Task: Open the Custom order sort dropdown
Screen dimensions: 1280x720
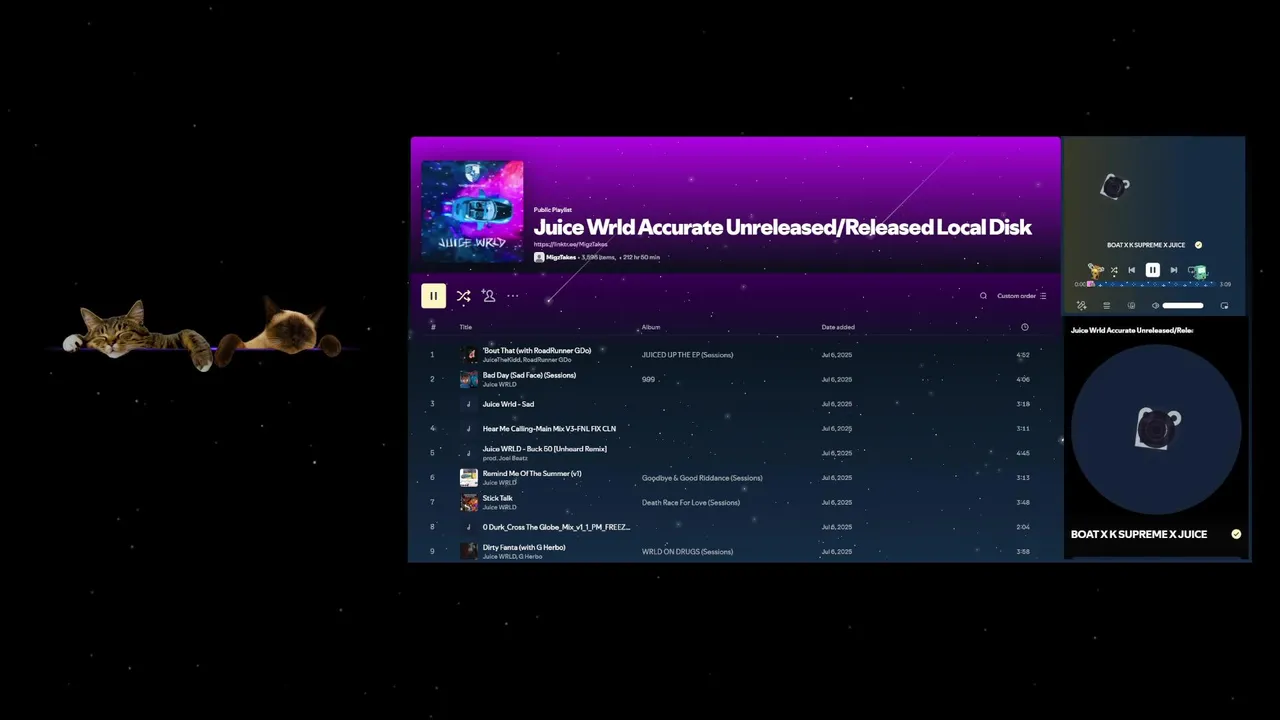Action: (1022, 296)
